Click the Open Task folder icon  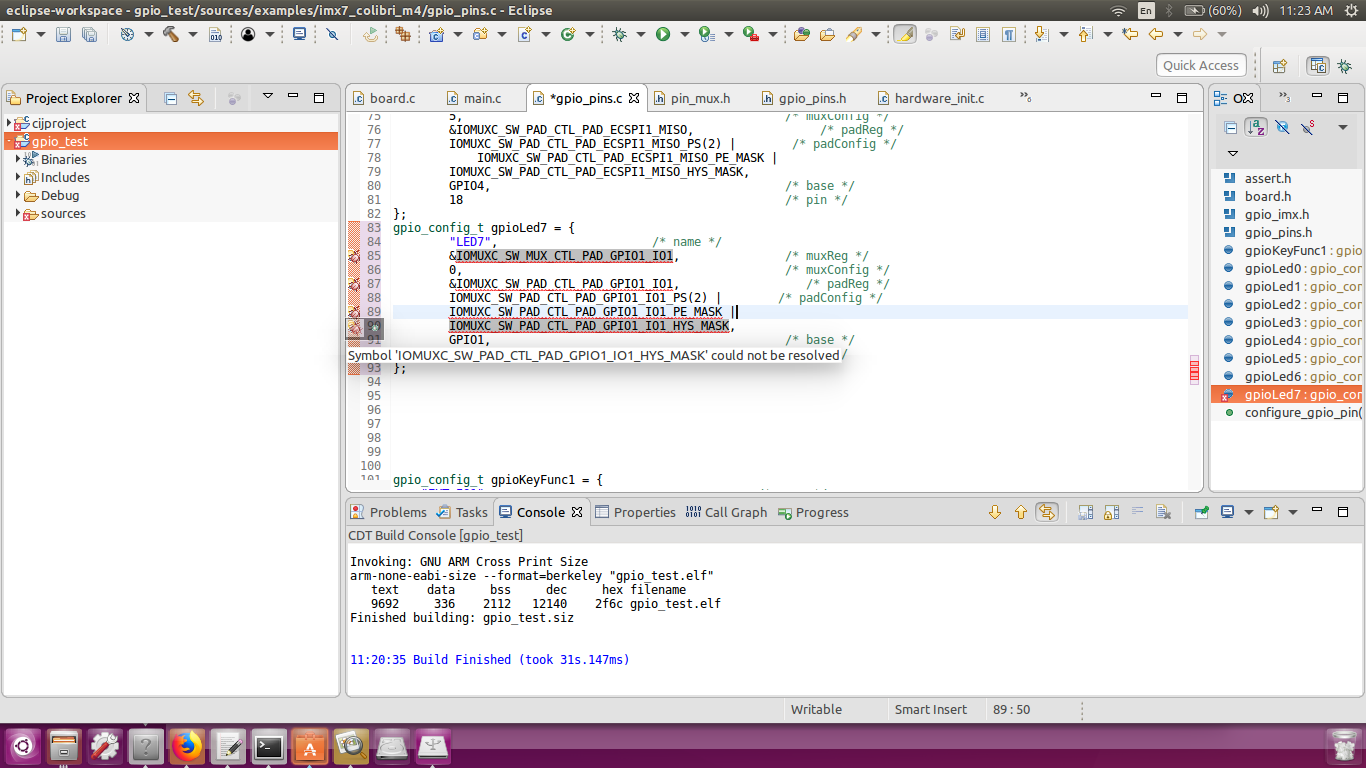coord(827,34)
